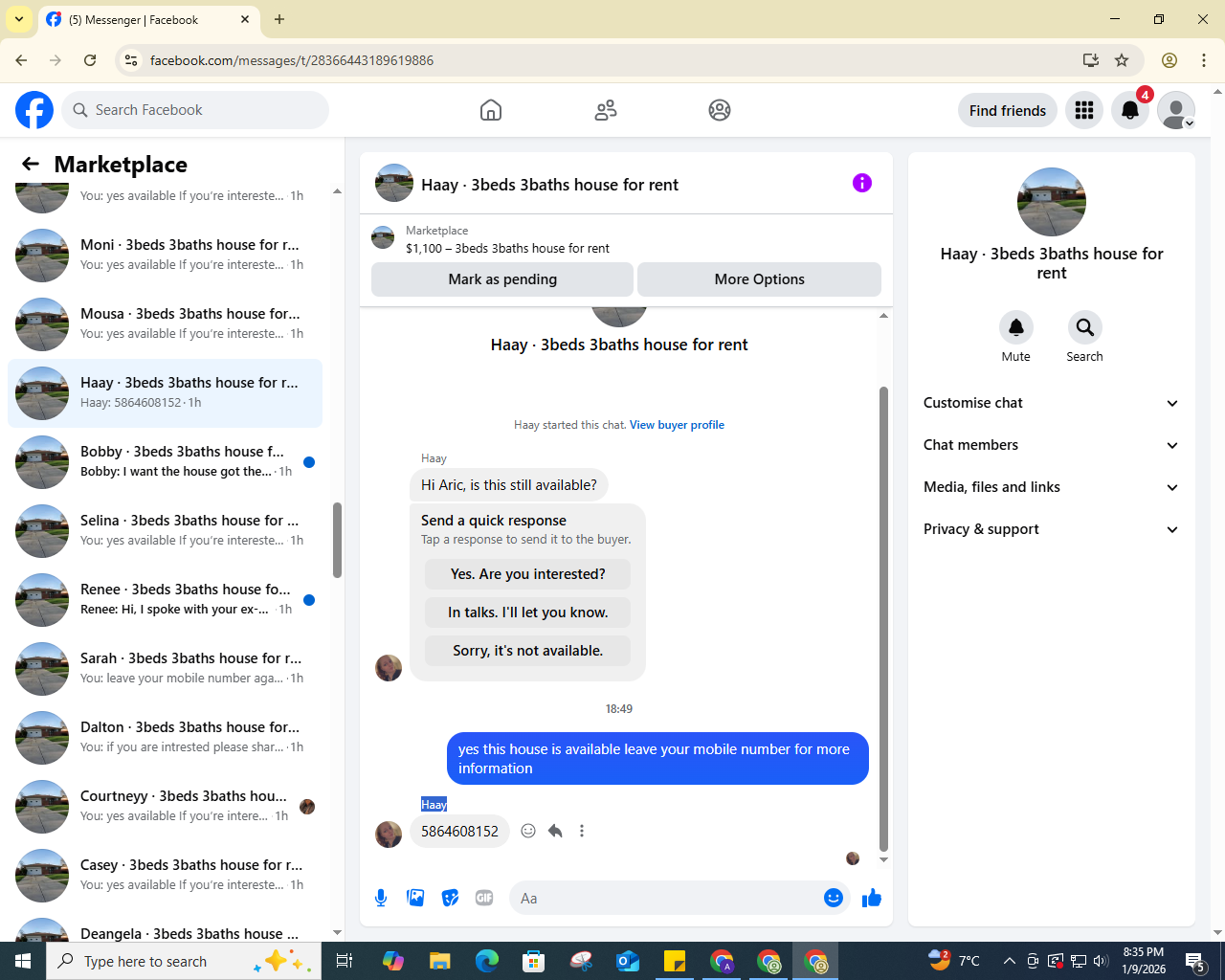This screenshot has width=1225, height=980.
Task: Open Renee unread conversation
Action: [x=165, y=600]
